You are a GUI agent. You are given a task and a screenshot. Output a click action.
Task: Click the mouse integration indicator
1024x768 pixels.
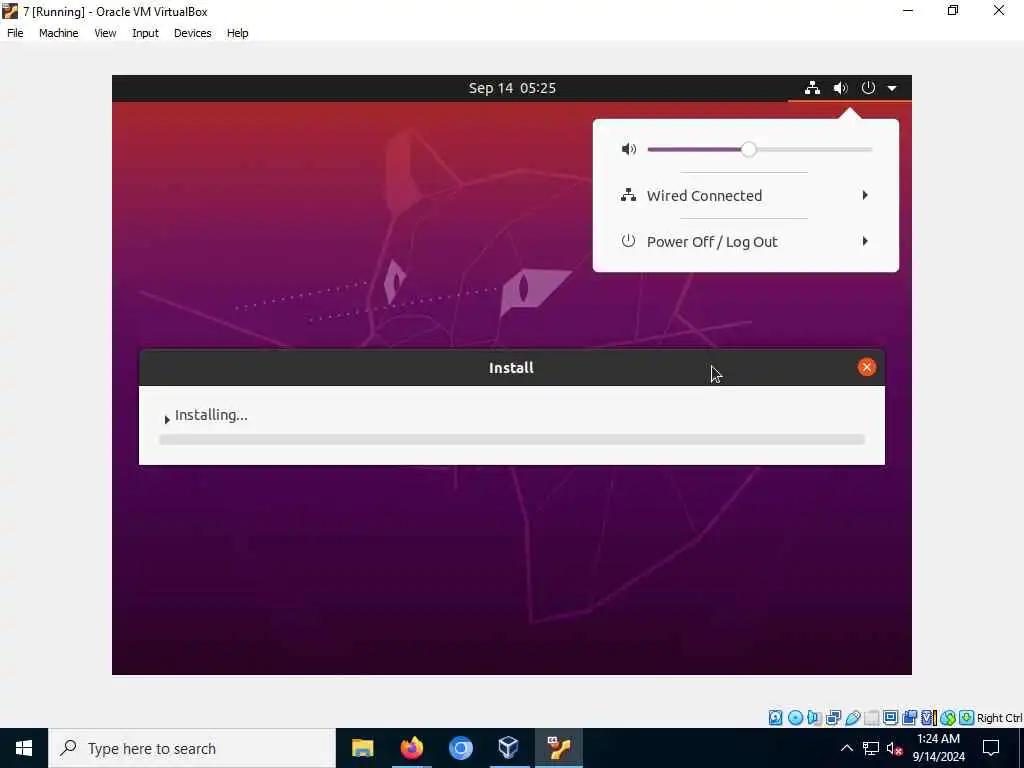(948, 718)
